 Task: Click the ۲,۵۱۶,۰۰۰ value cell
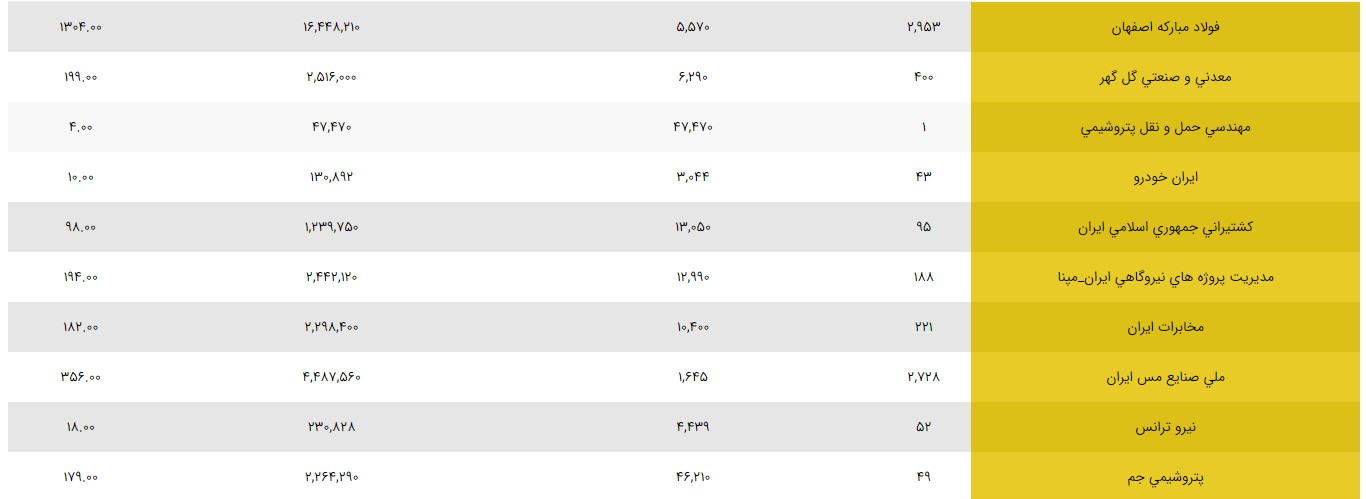(331, 77)
